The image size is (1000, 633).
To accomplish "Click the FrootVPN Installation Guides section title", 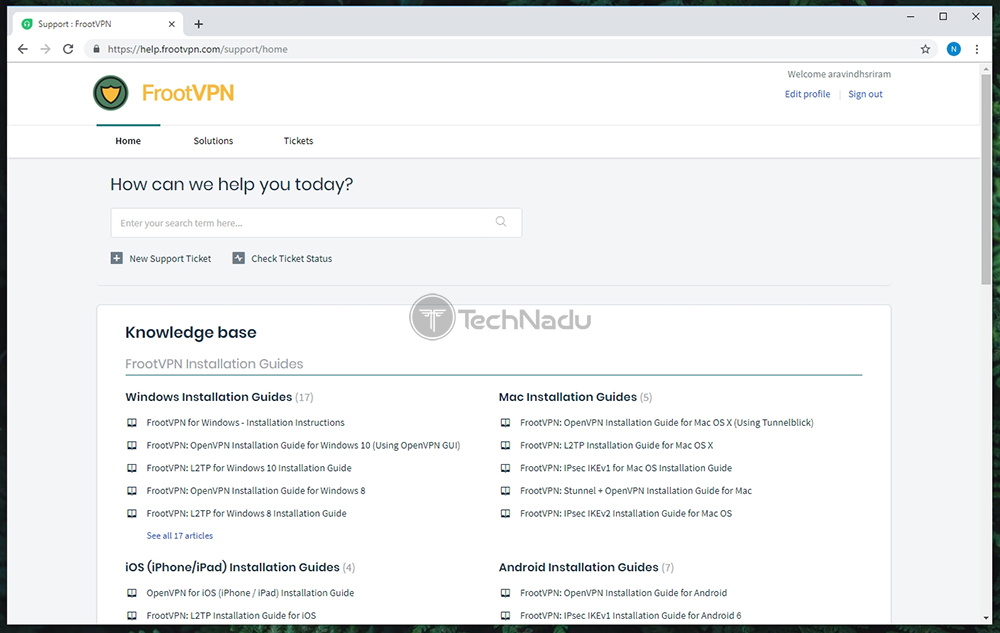I will (x=214, y=364).
